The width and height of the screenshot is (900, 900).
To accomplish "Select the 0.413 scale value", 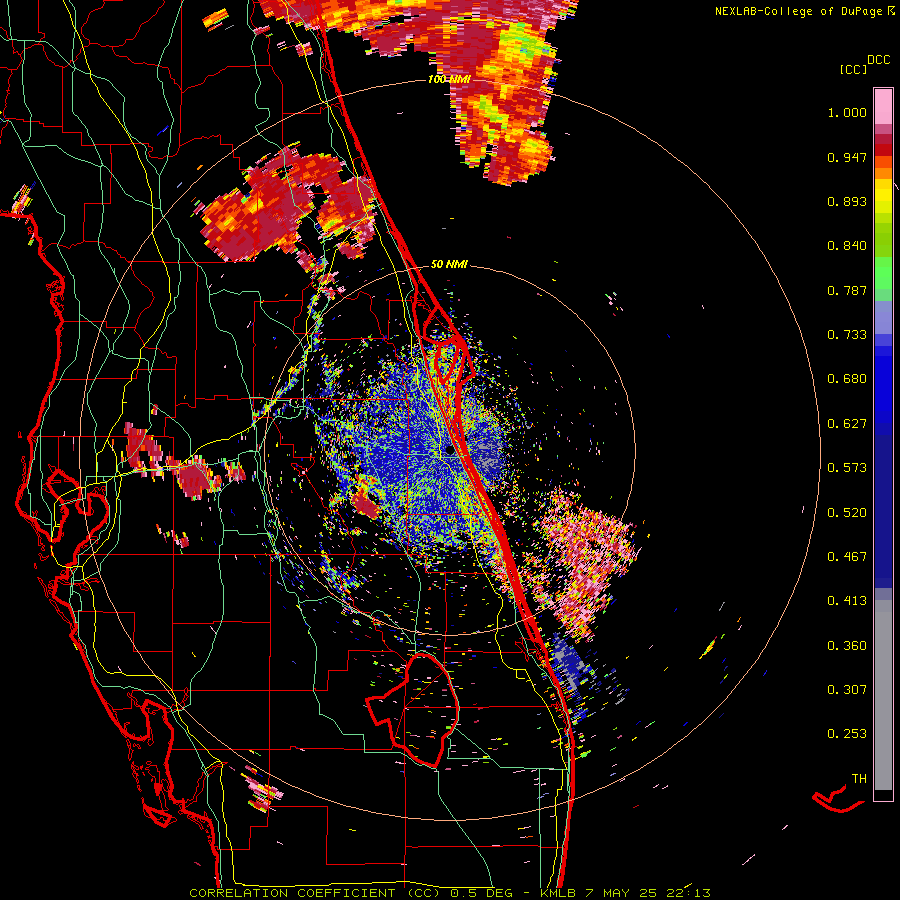I will pos(847,601).
